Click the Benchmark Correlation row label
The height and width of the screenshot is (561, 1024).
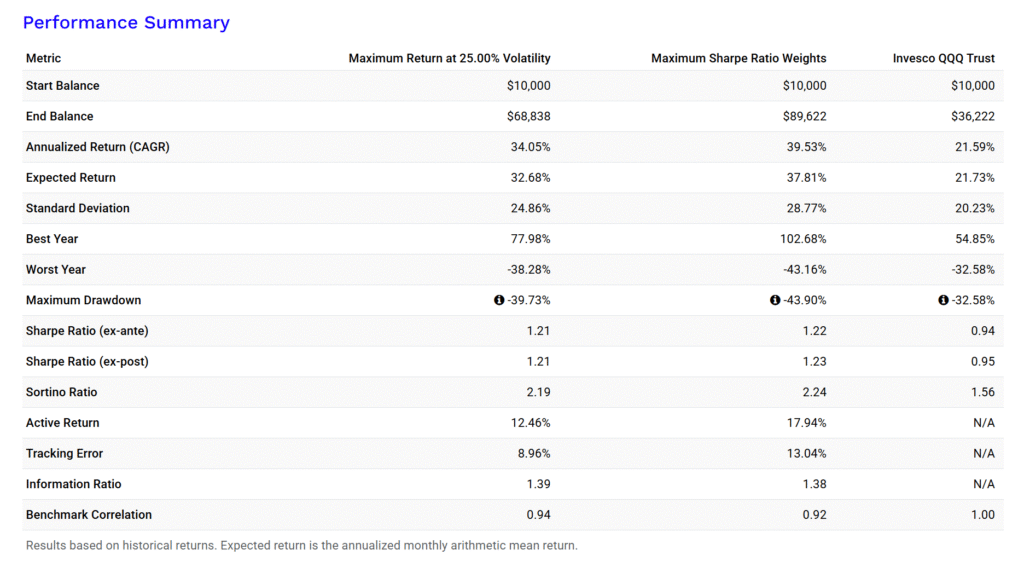tap(89, 515)
